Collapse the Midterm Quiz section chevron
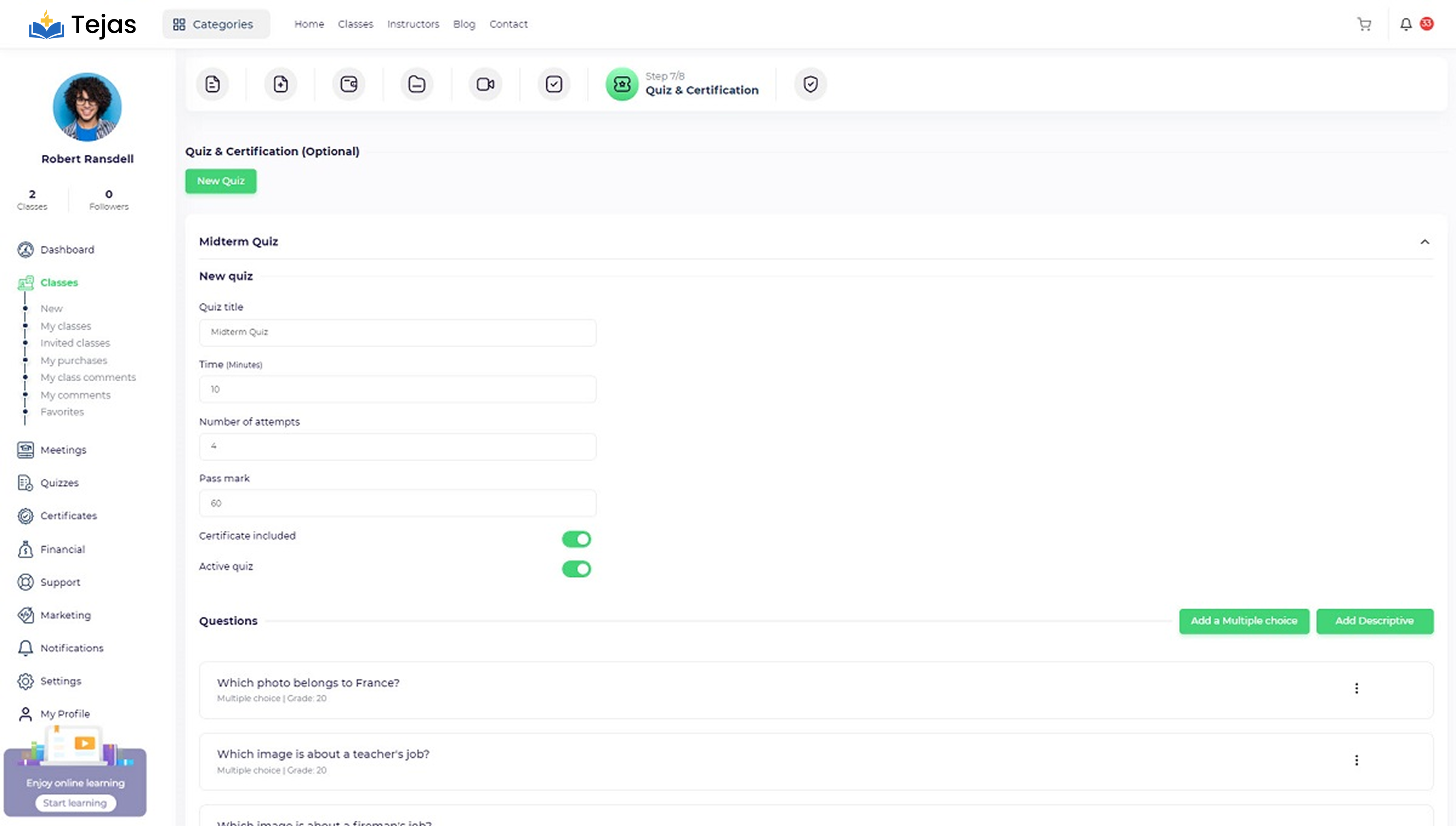This screenshot has height=826, width=1456. click(1424, 242)
